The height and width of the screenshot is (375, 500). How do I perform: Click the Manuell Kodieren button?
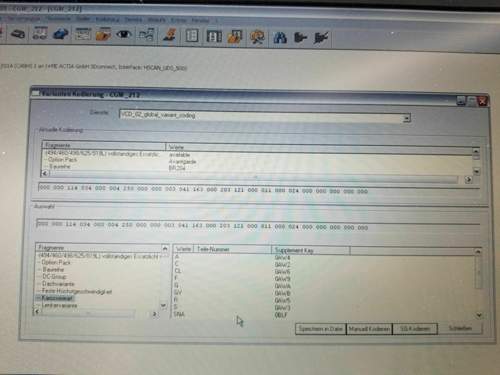369,329
